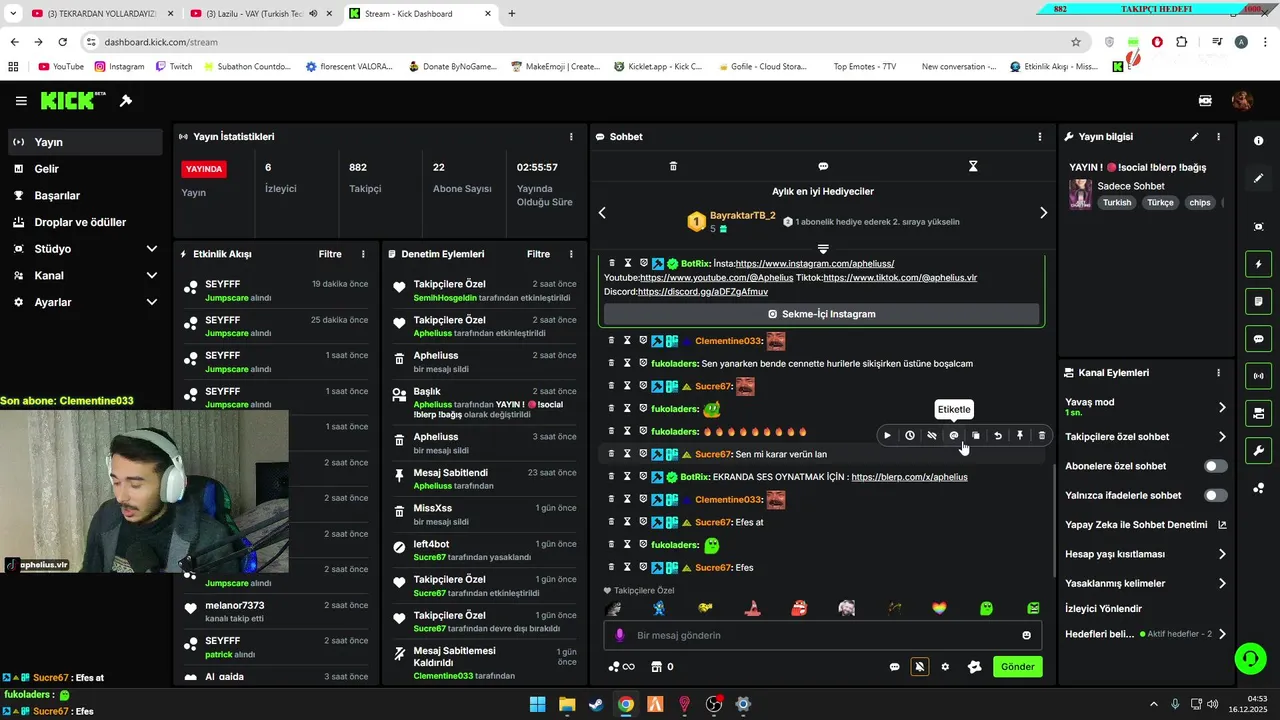Go to next gifter with right arrow
Image resolution: width=1280 pixels, height=720 pixels.
coord(1043,212)
